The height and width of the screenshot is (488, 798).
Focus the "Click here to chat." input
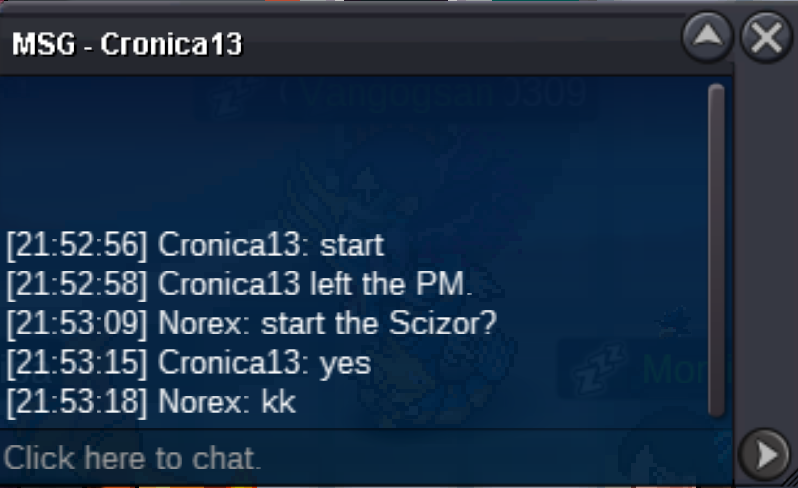tap(366, 458)
